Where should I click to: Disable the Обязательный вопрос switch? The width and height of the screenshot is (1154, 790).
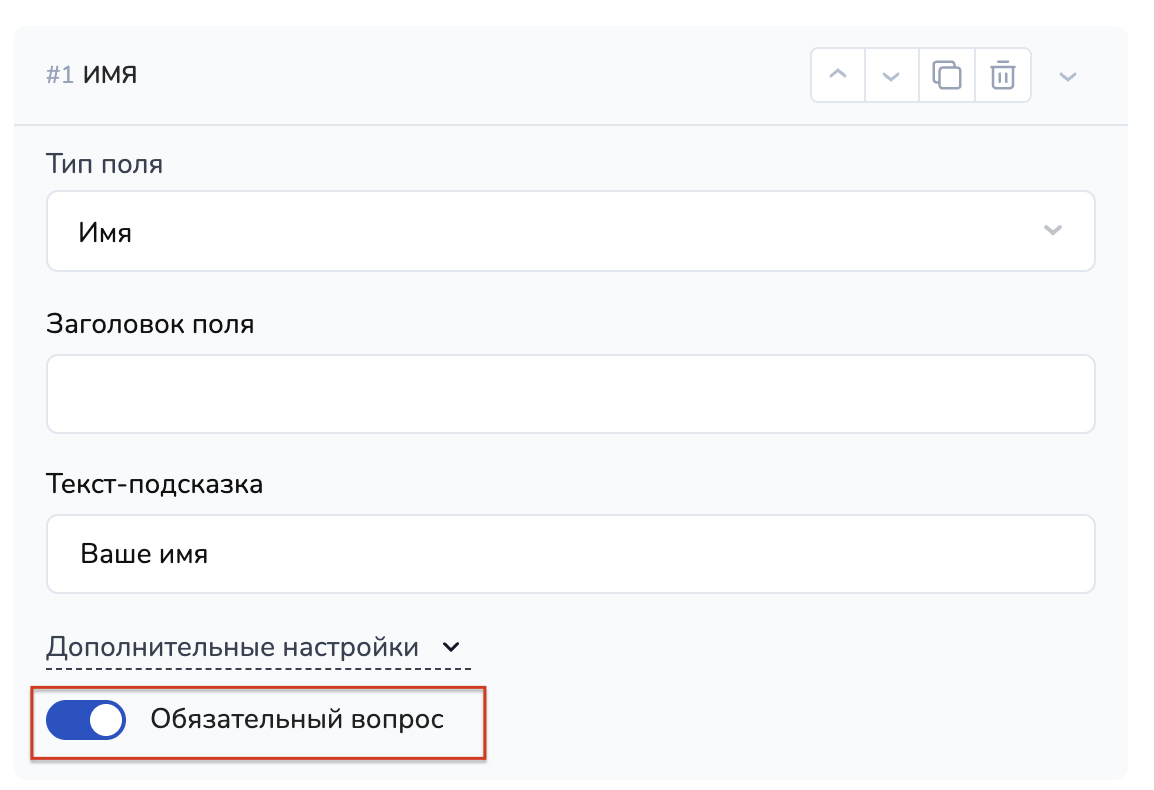coord(86,720)
